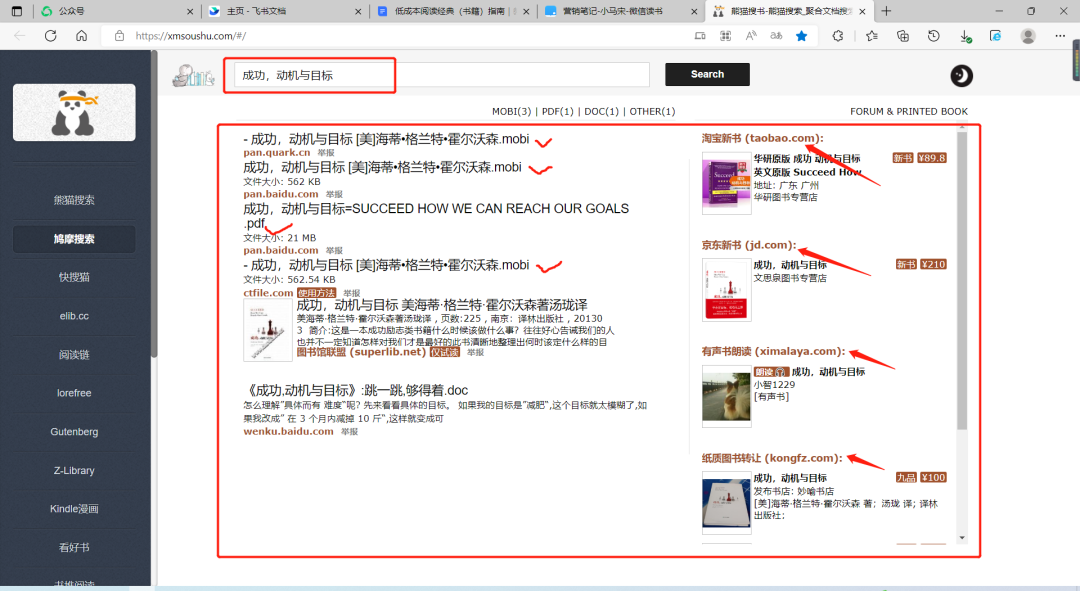Select lorefree in the sidebar
The height and width of the screenshot is (591, 1080).
[x=74, y=393]
